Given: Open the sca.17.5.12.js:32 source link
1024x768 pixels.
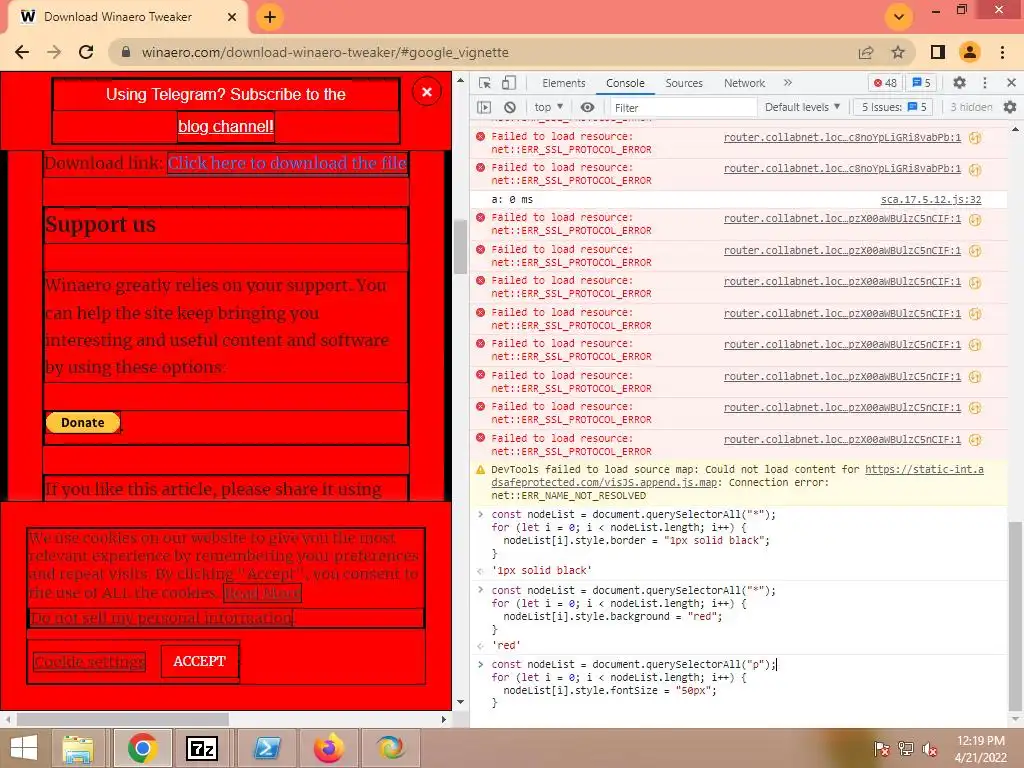Looking at the screenshot, I should (931, 200).
